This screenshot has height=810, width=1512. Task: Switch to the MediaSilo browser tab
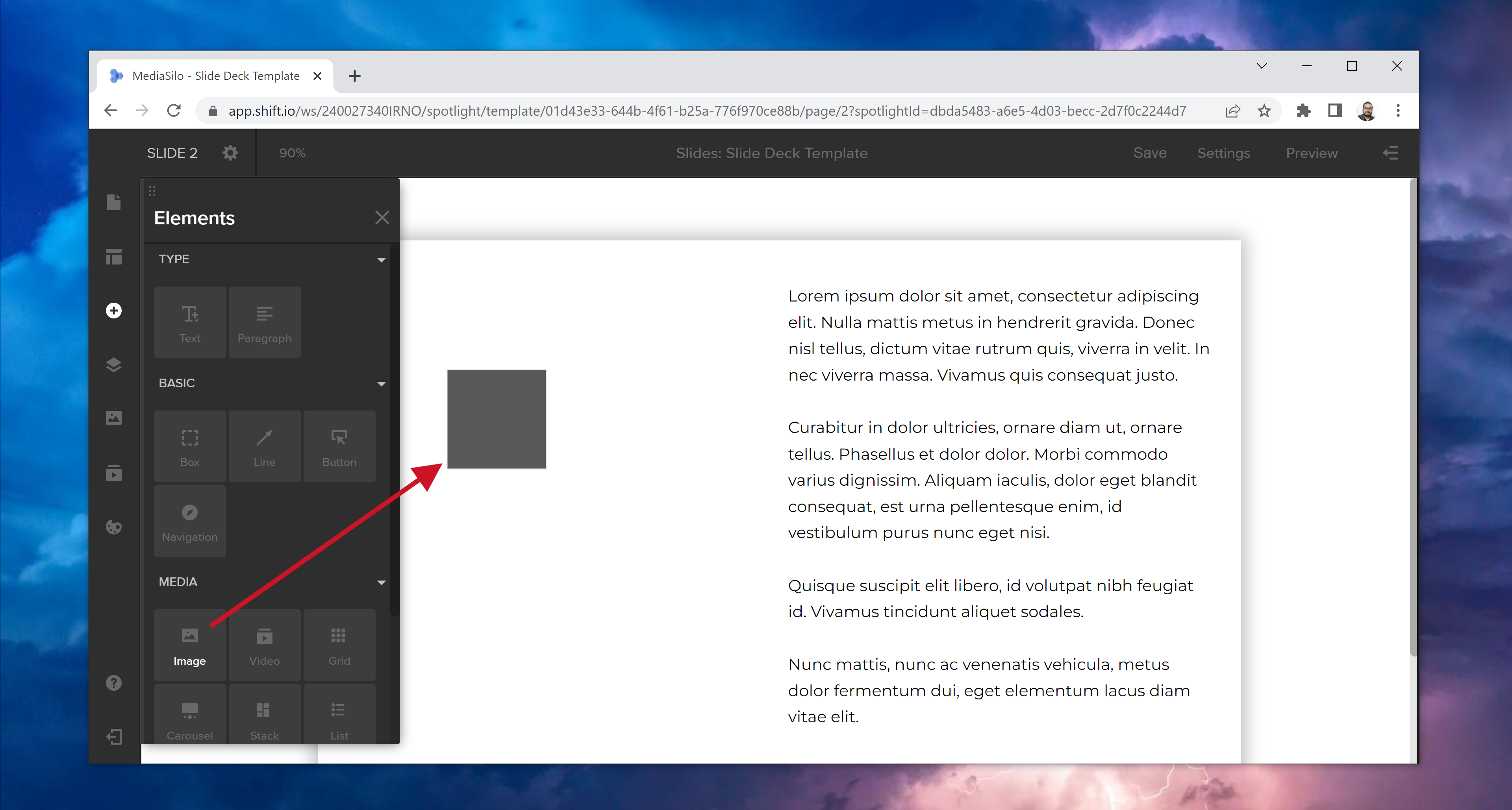[x=215, y=76]
